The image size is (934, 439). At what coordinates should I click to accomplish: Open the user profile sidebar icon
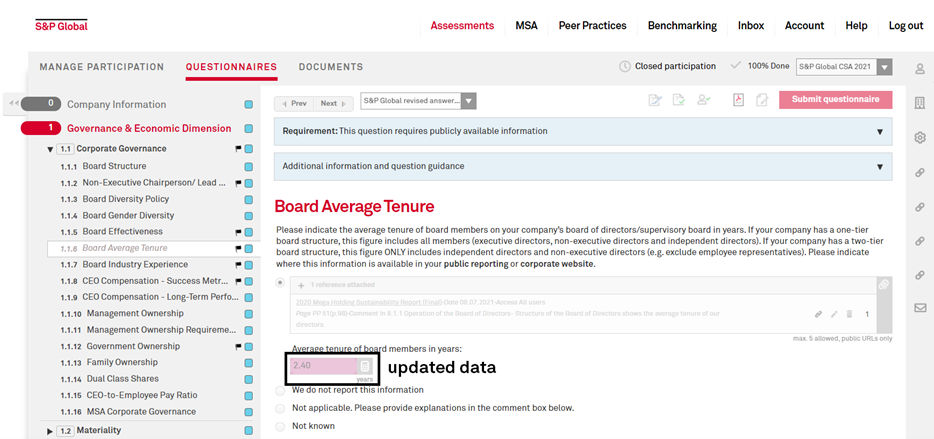(920, 69)
